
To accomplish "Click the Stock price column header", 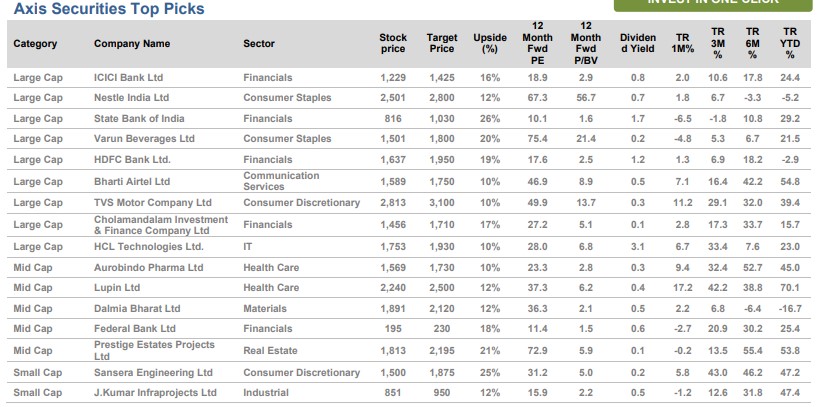I will 393,43.
